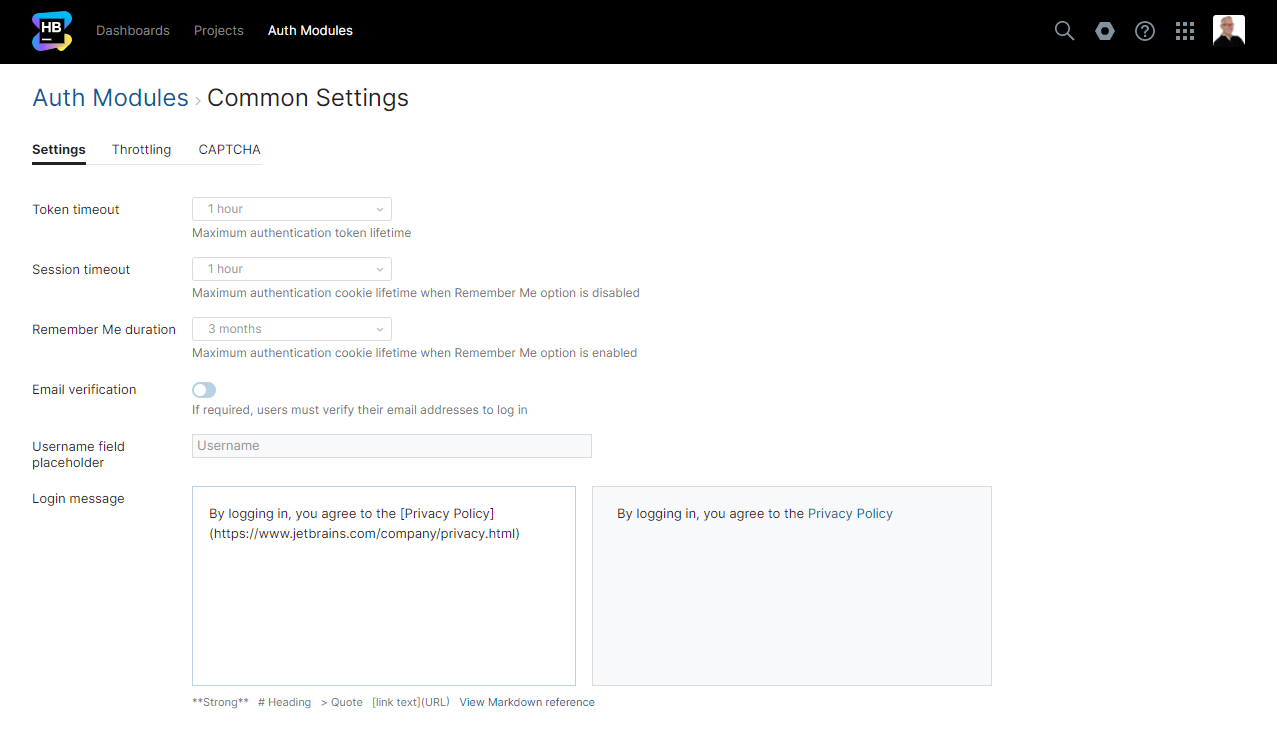This screenshot has width=1277, height=733.
Task: Switch to the Throttling tab
Action: tap(141, 149)
